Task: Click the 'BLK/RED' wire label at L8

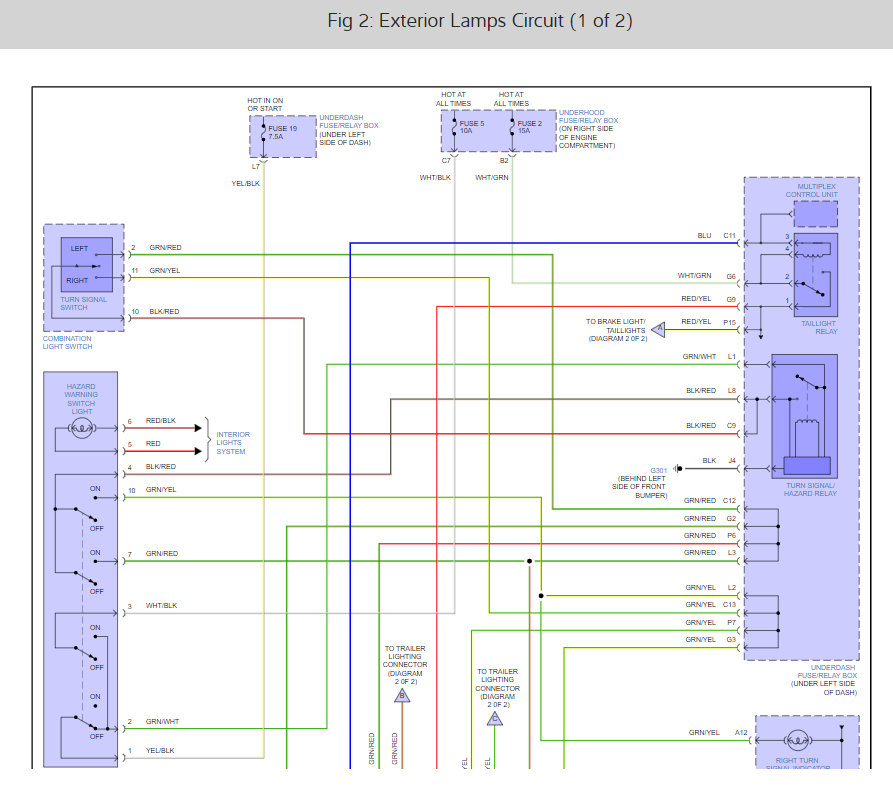Action: click(701, 391)
